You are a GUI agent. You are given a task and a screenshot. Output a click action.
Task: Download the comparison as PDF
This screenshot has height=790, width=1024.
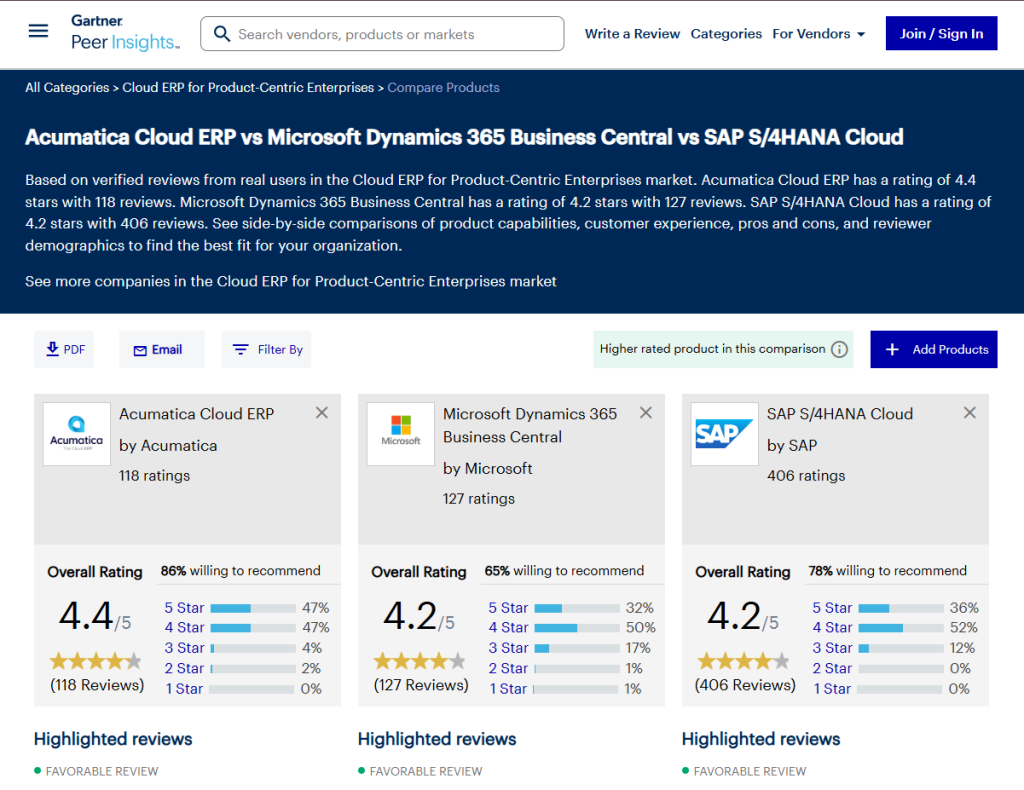65,349
